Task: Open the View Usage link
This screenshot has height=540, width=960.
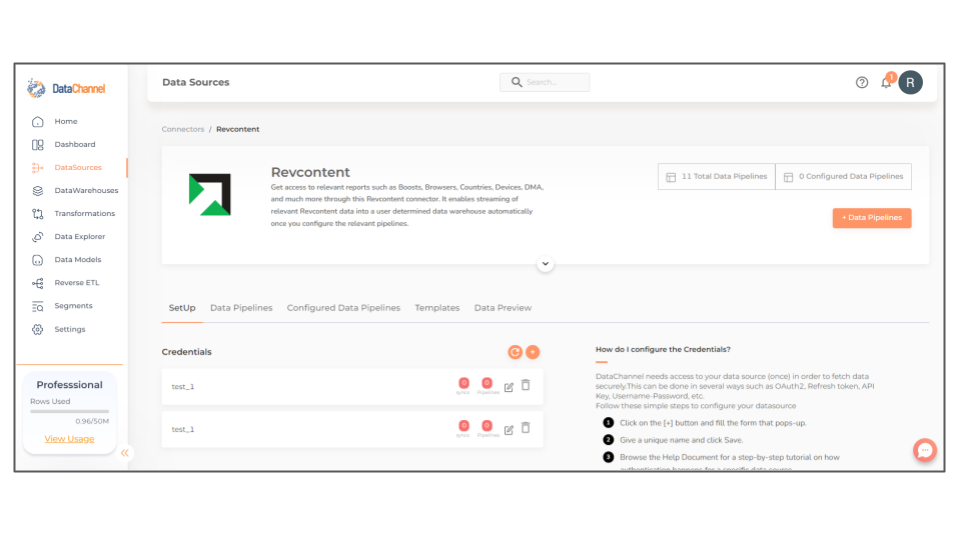Action: [69, 439]
